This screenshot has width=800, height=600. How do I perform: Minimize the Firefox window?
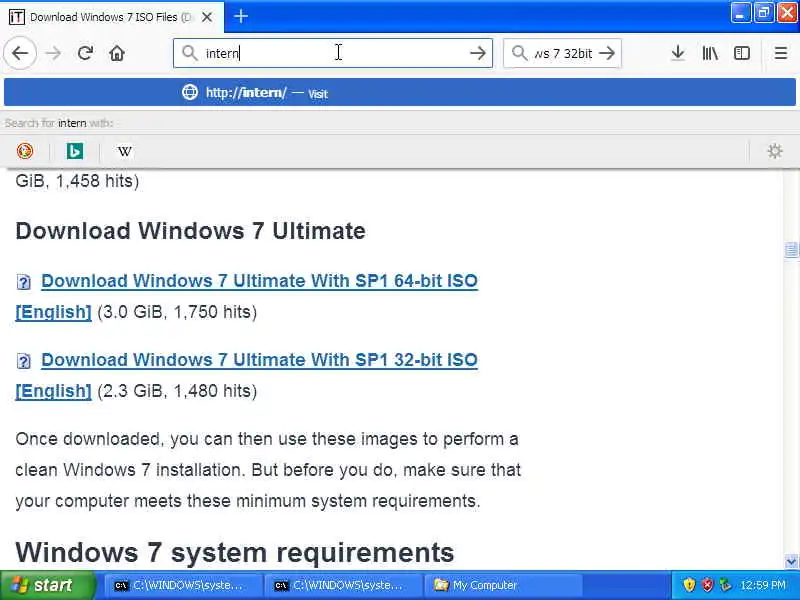(740, 13)
